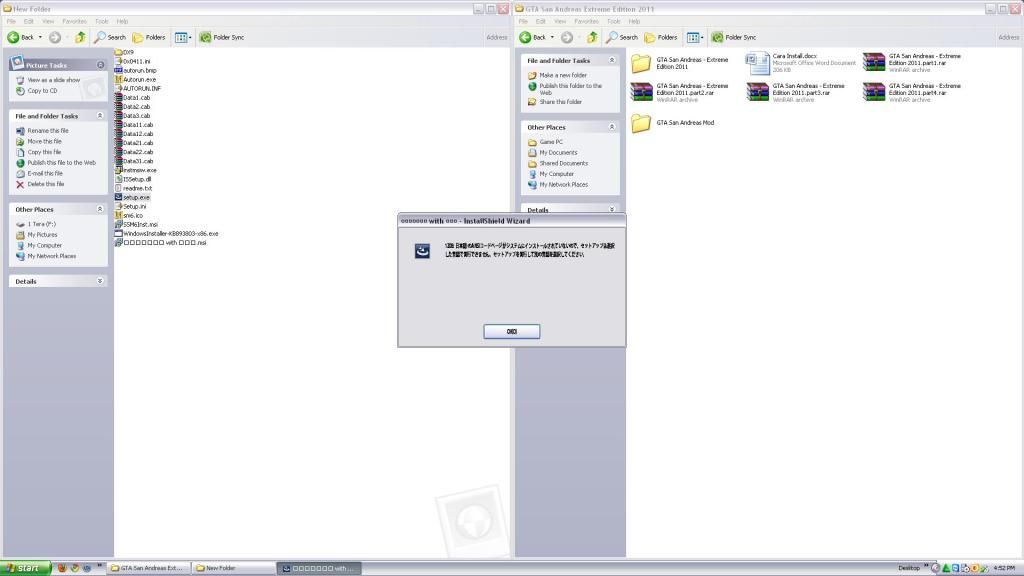Click OK in the InstallShield Wizard dialog
The width and height of the screenshot is (1024, 576).
coord(511,331)
